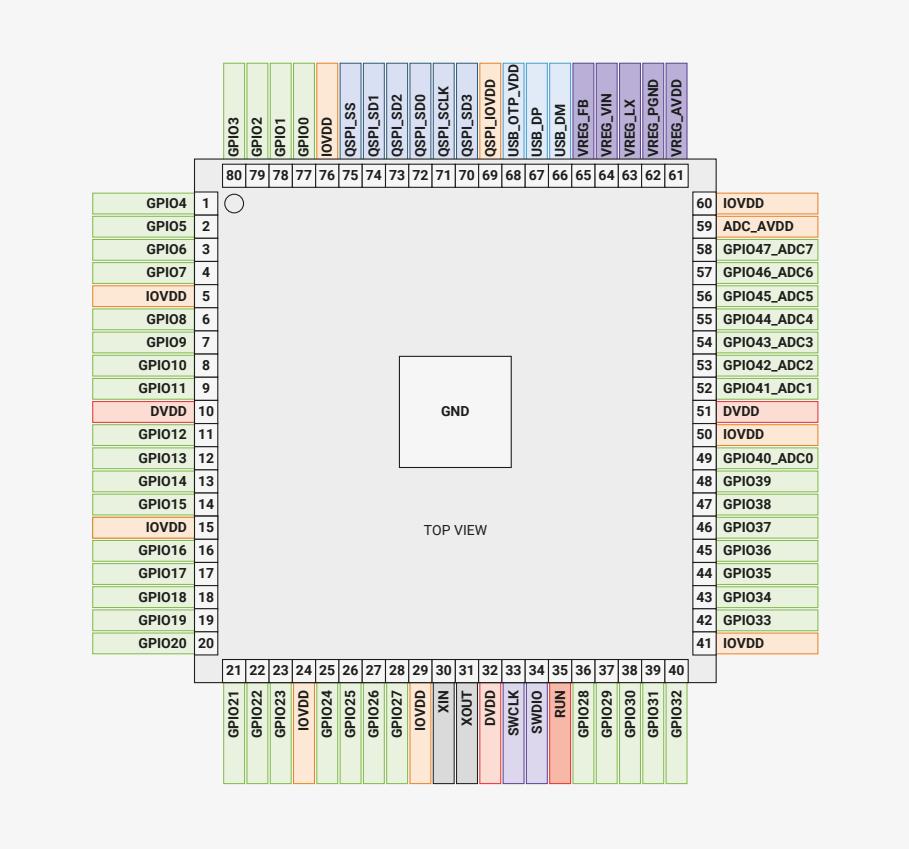The width and height of the screenshot is (909, 849).
Task: Select the DVDD label beside pin 51
Action: [768, 411]
